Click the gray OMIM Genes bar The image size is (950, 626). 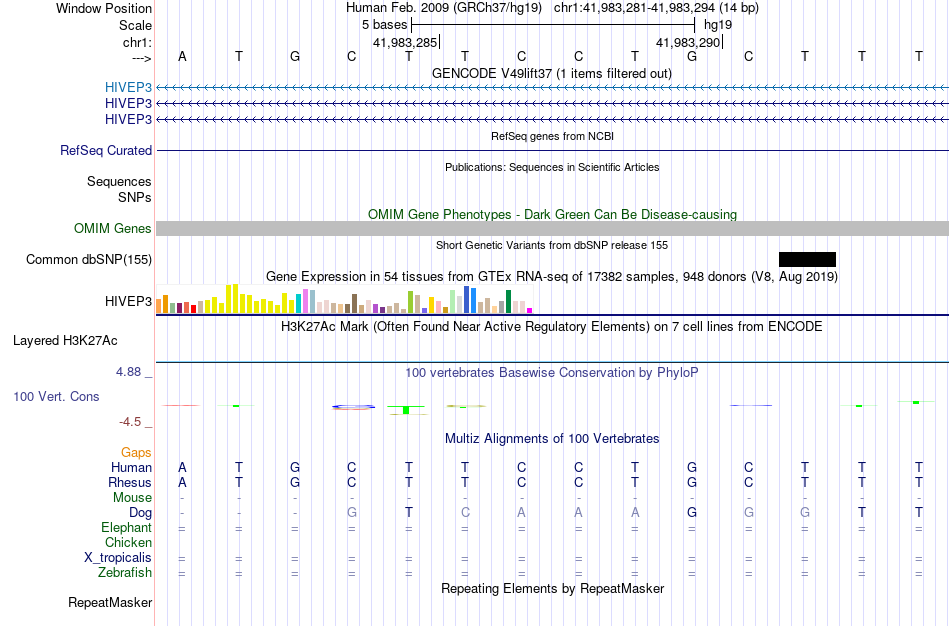553,228
